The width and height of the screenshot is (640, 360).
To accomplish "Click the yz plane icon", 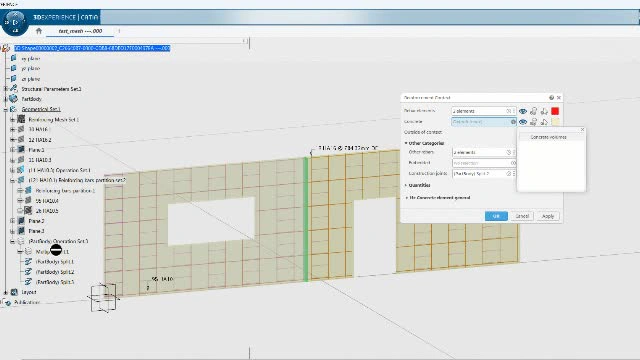I will [13, 68].
